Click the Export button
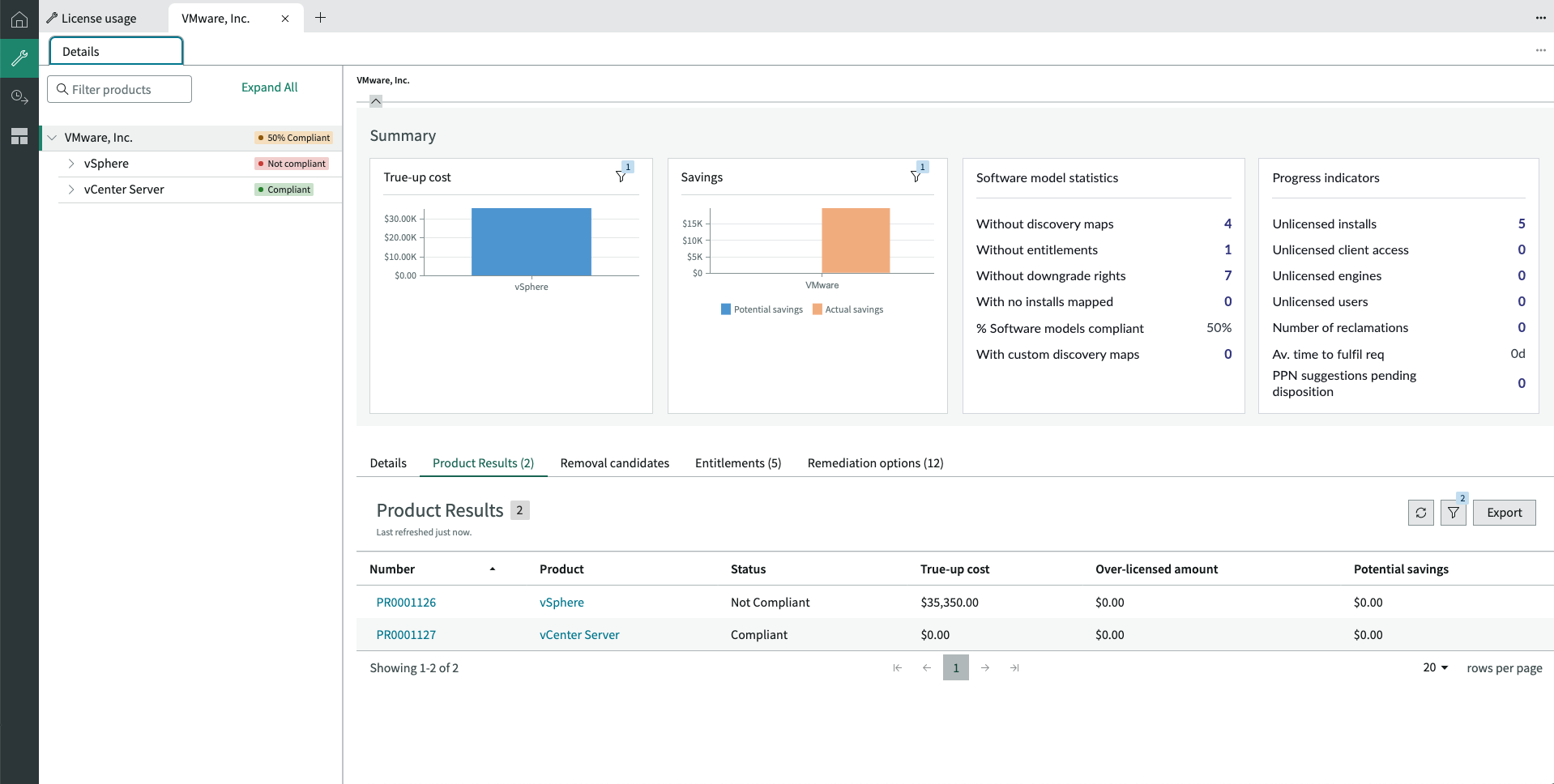1554x784 pixels. 1504,513
